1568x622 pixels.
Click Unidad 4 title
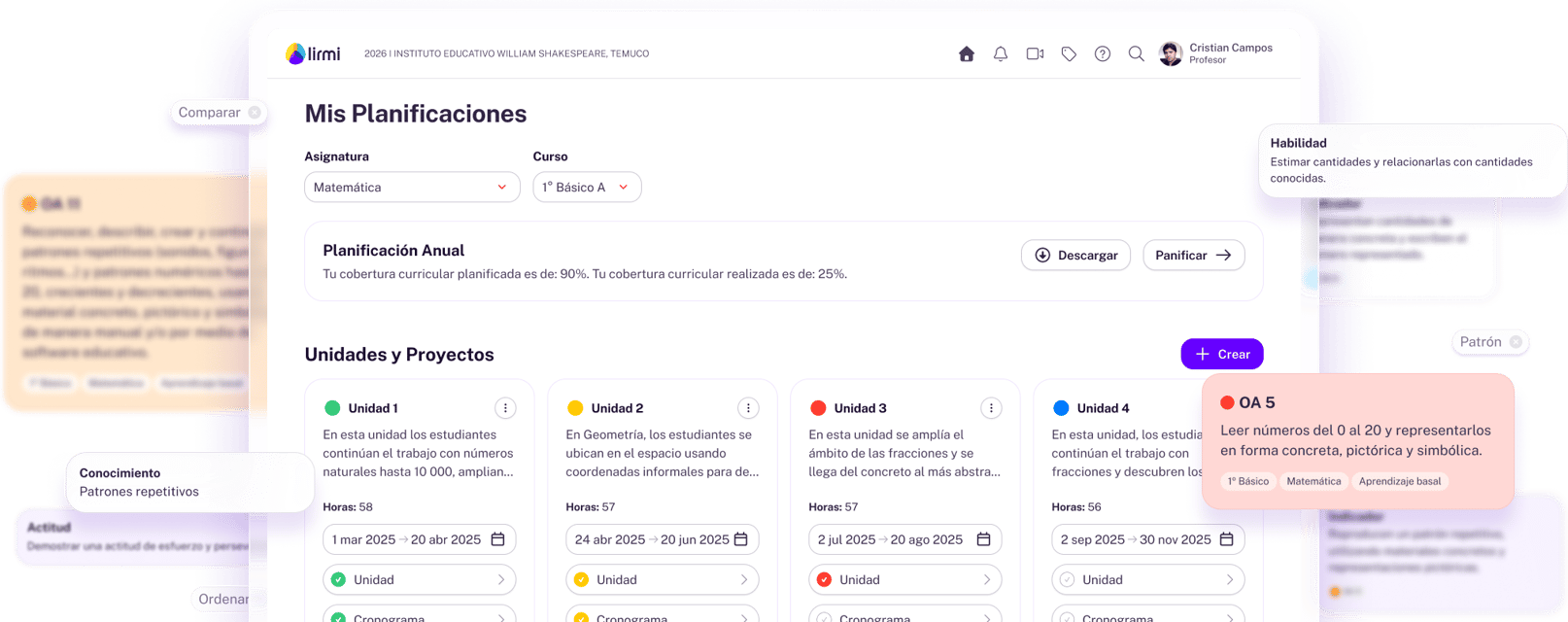tap(1103, 408)
